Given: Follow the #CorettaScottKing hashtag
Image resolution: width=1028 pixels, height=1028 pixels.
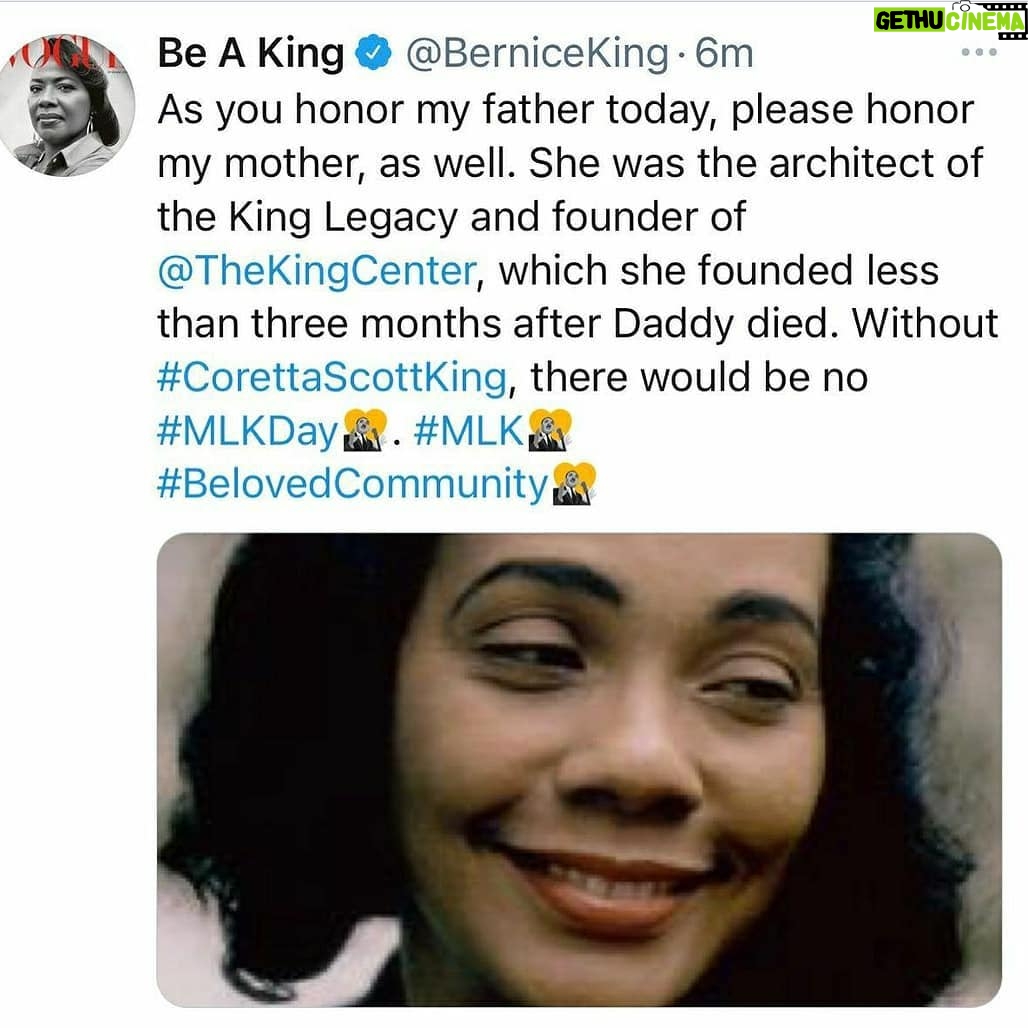Looking at the screenshot, I should [332, 378].
